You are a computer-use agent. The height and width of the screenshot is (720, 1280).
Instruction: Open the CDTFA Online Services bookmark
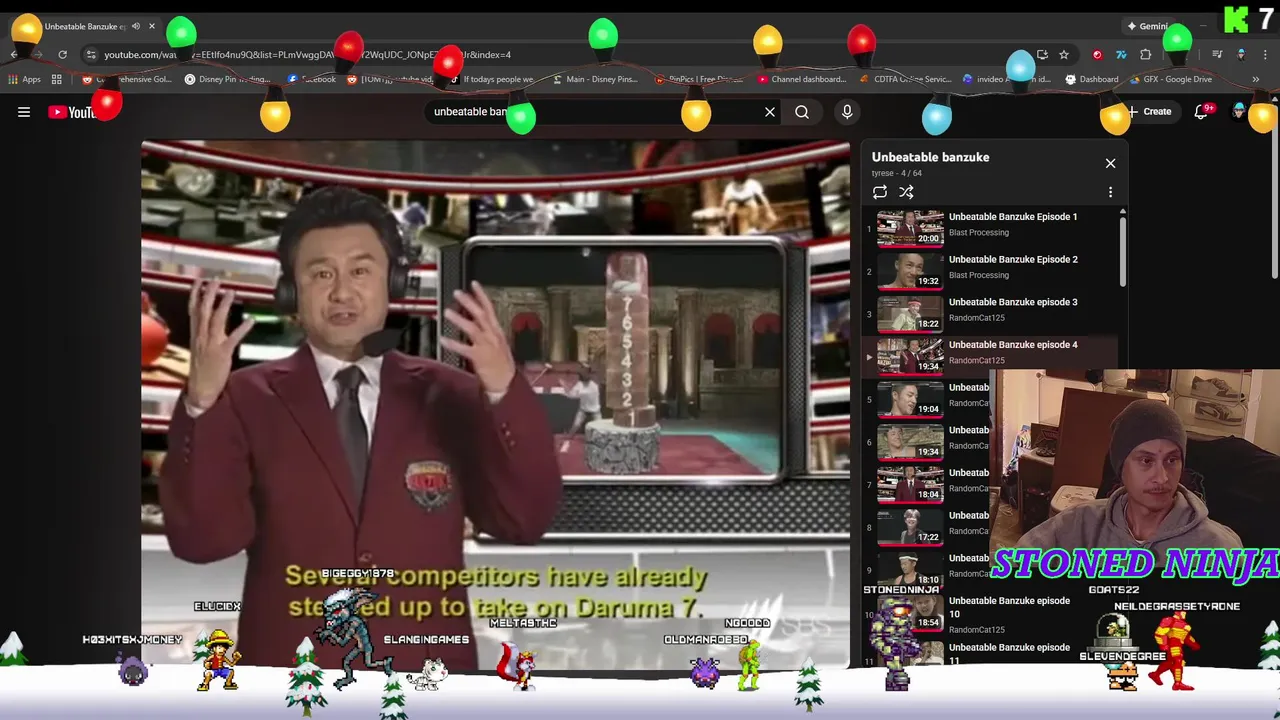[905, 79]
